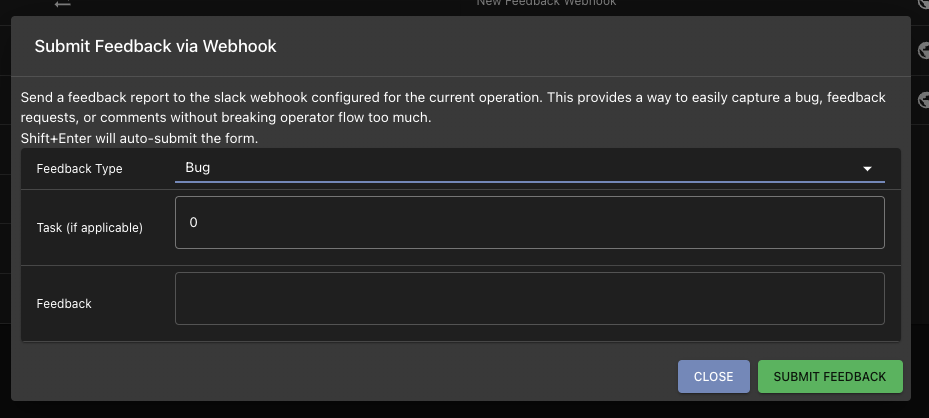The image size is (929, 418).
Task: Click the globe icon next to the dialog title
Action: (923, 51)
